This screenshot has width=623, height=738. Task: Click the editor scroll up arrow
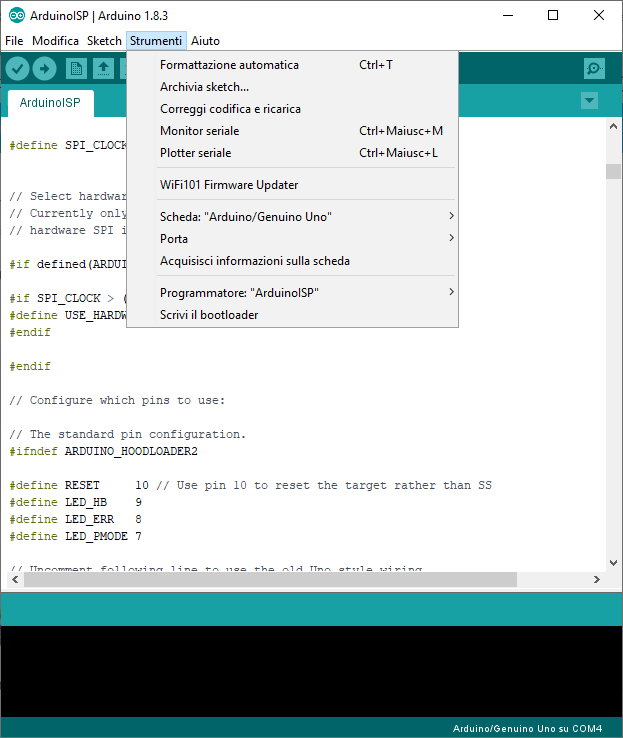tap(613, 126)
